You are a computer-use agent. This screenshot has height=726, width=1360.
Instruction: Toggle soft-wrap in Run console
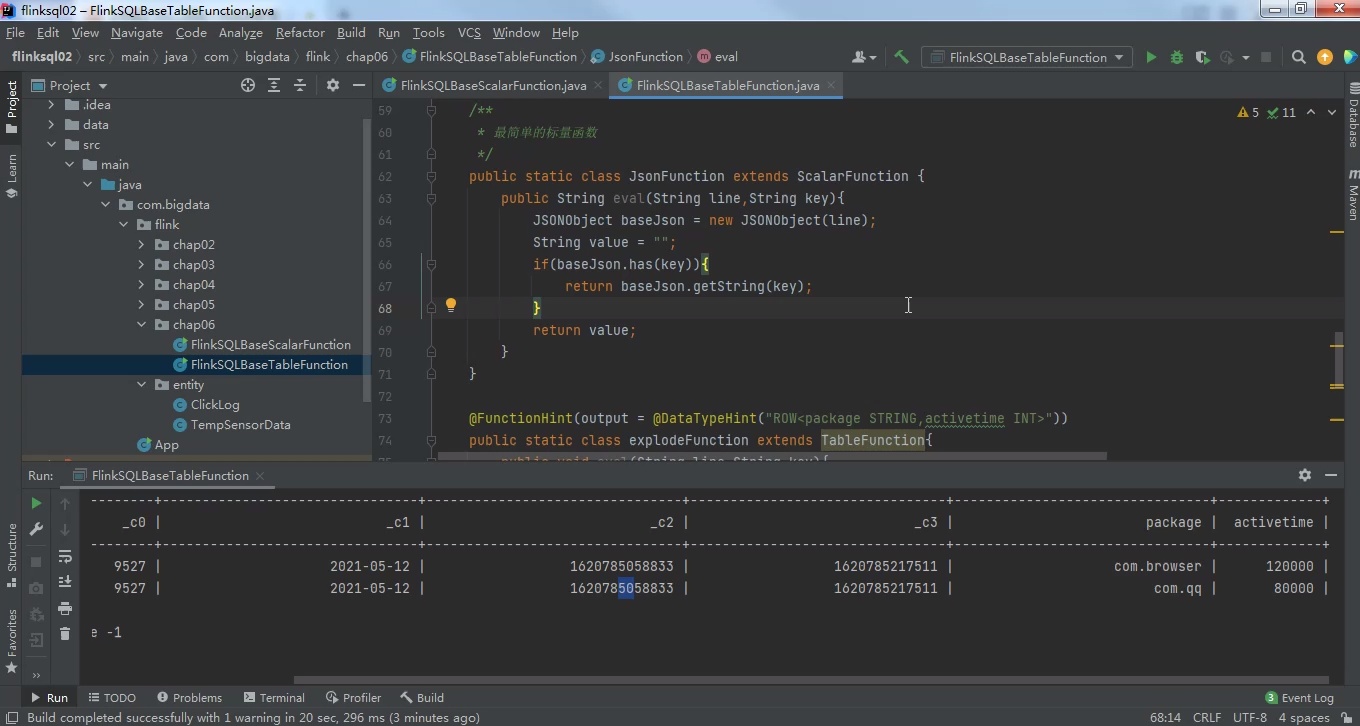tap(65, 556)
